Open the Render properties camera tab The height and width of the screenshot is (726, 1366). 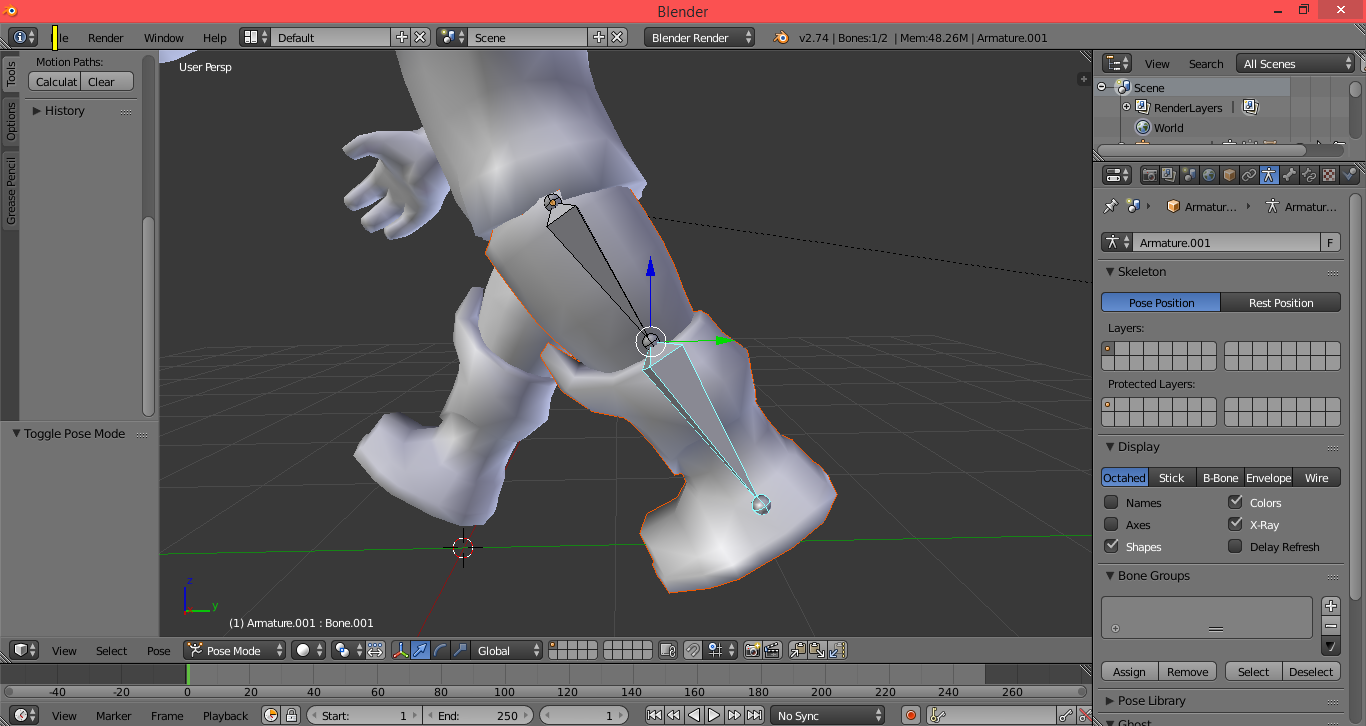point(1150,175)
